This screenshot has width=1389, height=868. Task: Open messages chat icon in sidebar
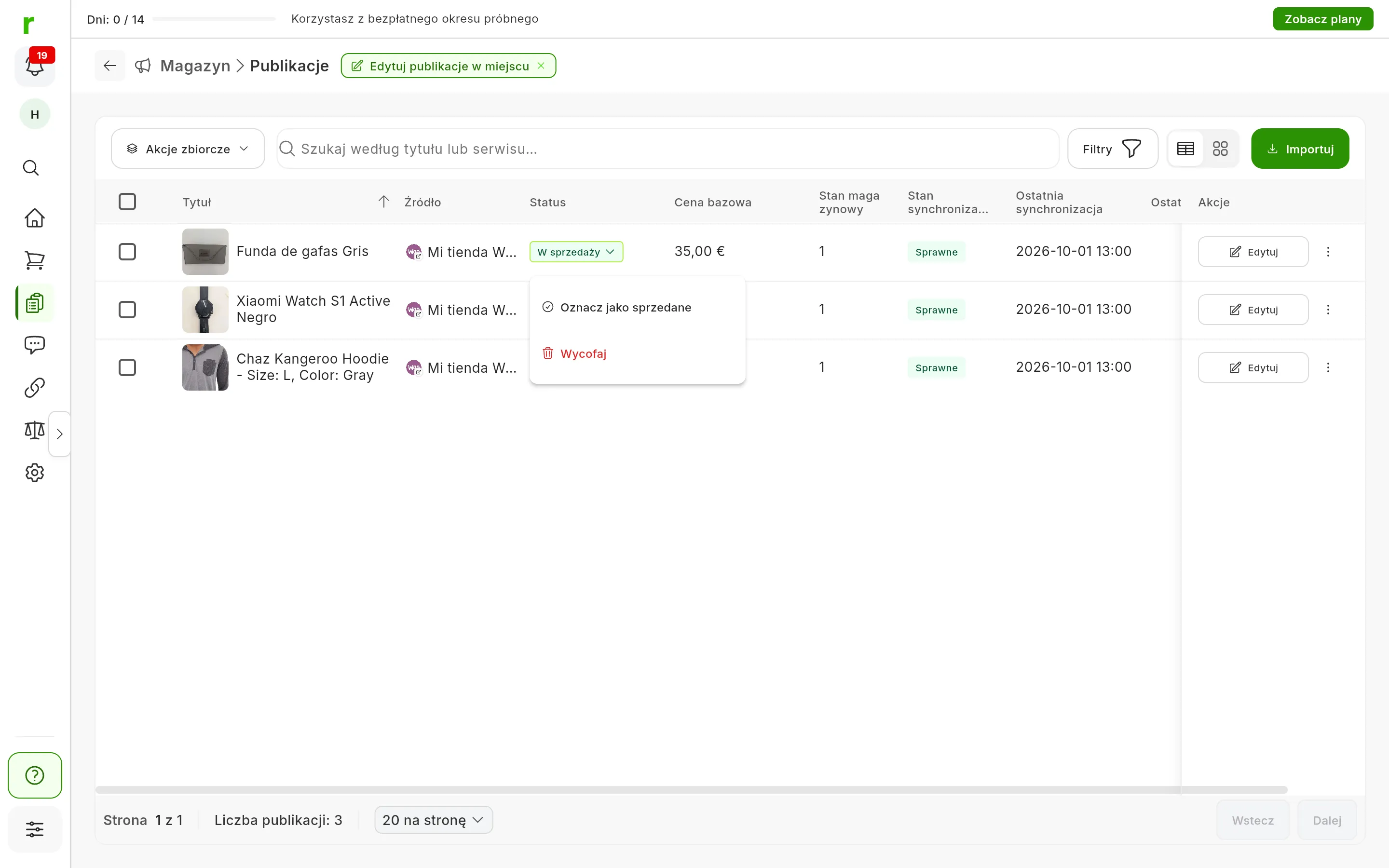[x=34, y=344]
